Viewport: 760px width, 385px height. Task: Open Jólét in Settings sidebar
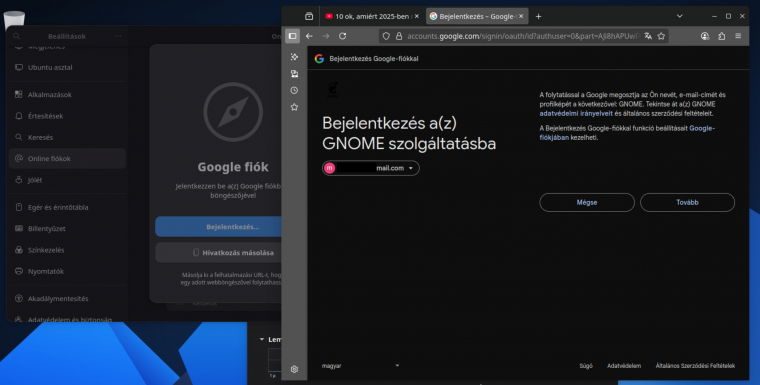[67, 180]
